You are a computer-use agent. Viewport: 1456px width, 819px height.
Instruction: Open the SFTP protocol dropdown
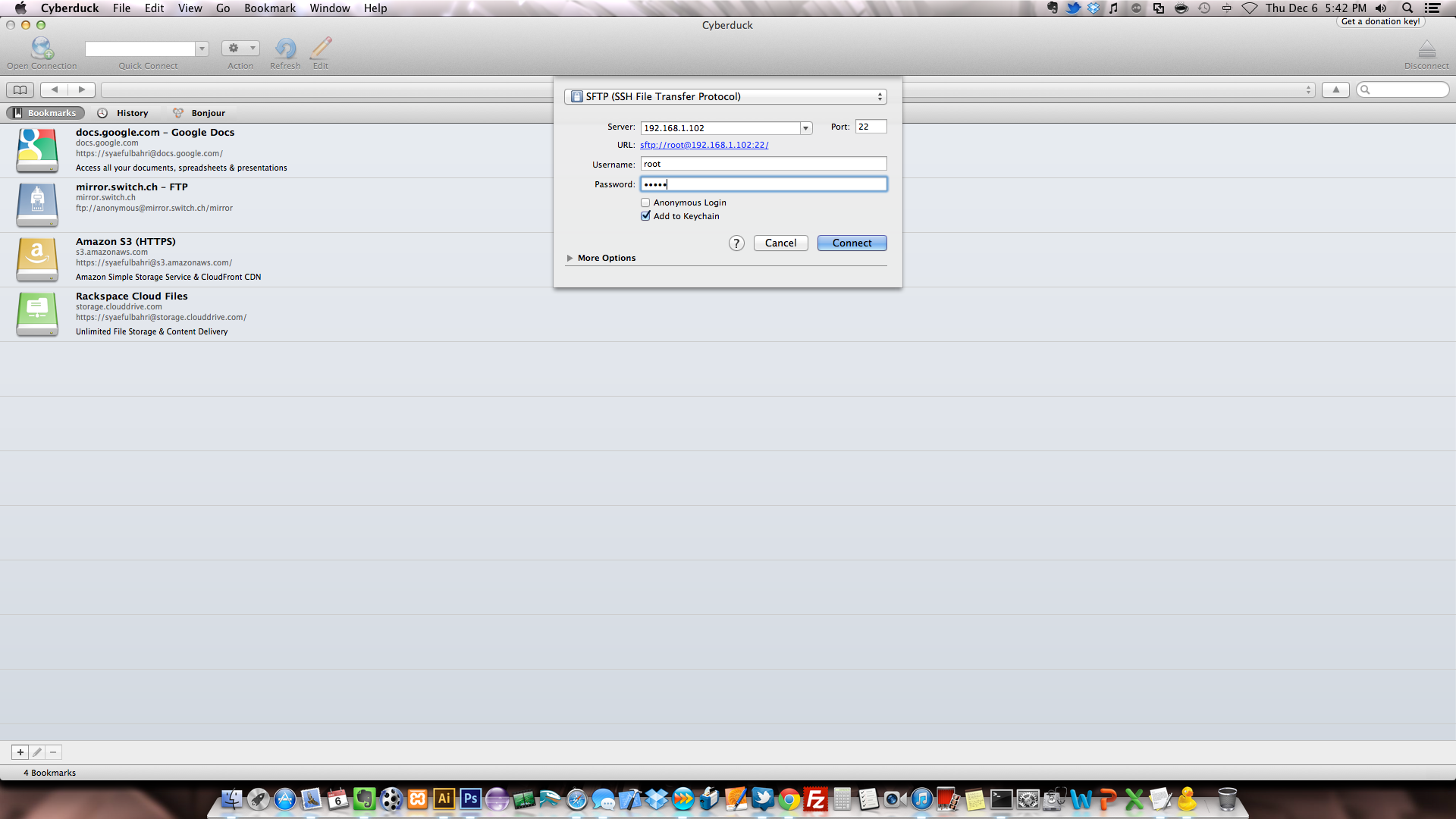click(726, 96)
